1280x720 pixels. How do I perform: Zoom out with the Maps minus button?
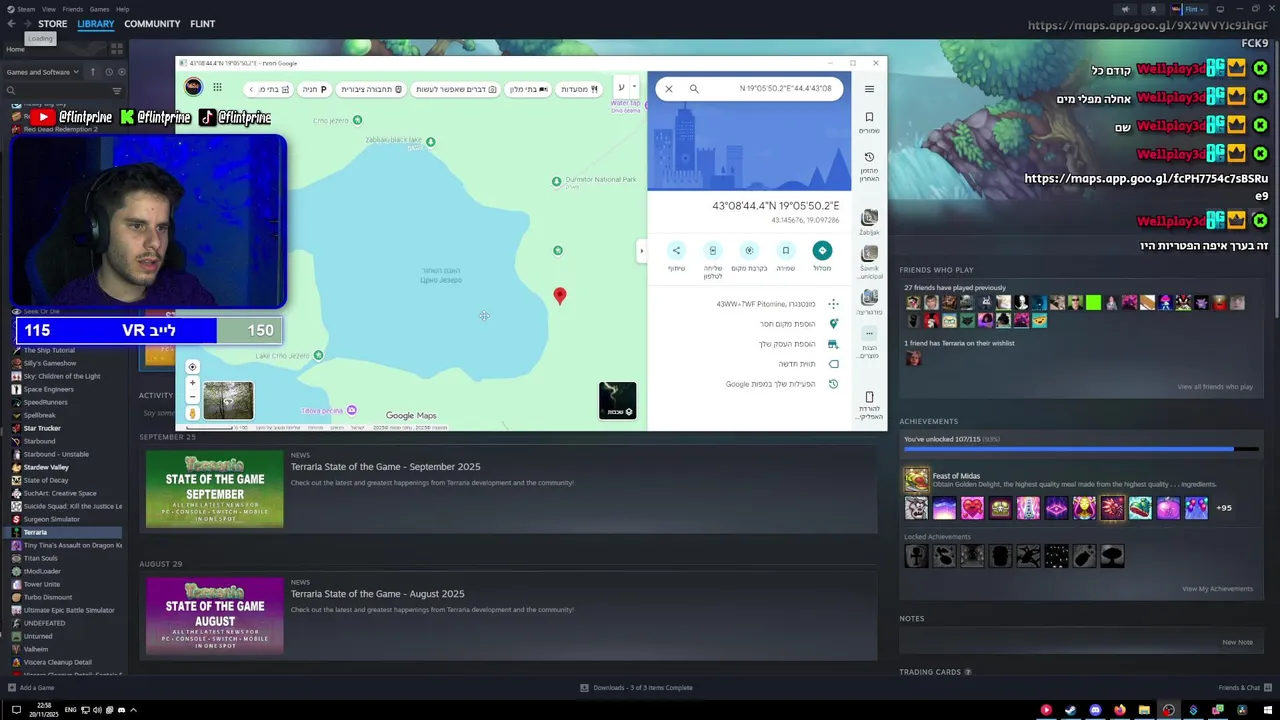(192, 397)
